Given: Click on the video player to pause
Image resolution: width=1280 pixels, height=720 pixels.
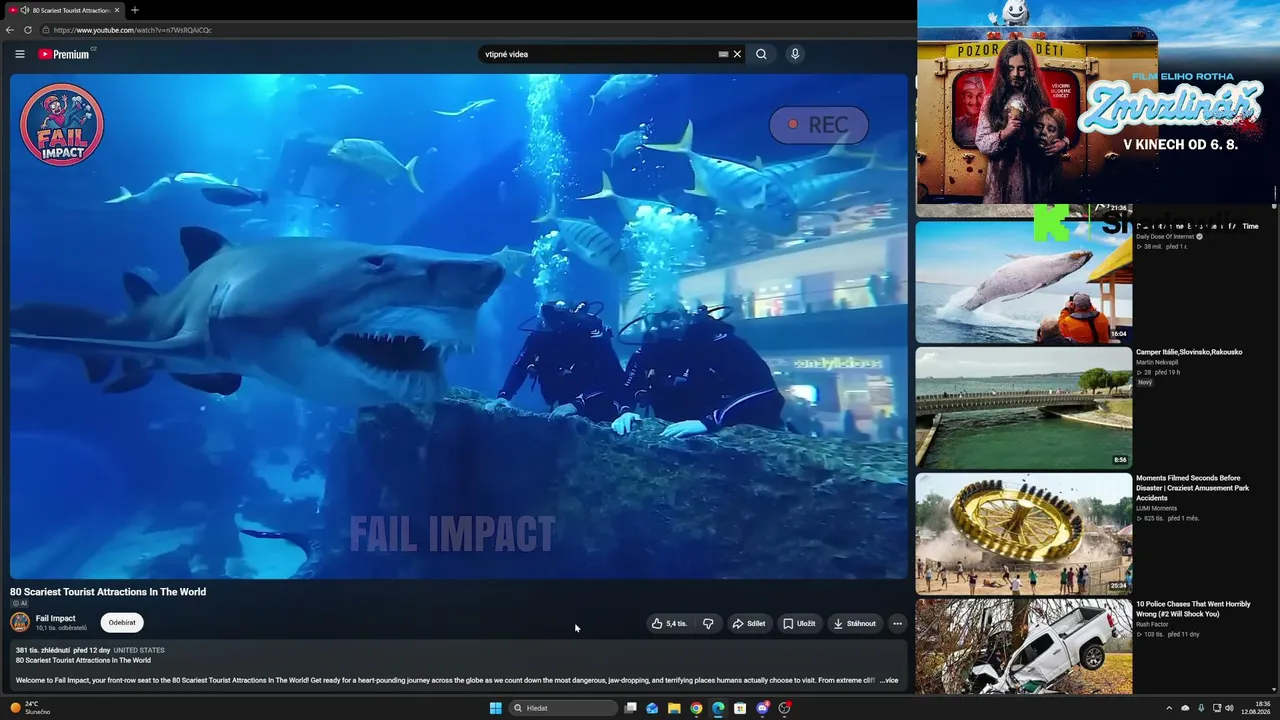Looking at the screenshot, I should 459,326.
